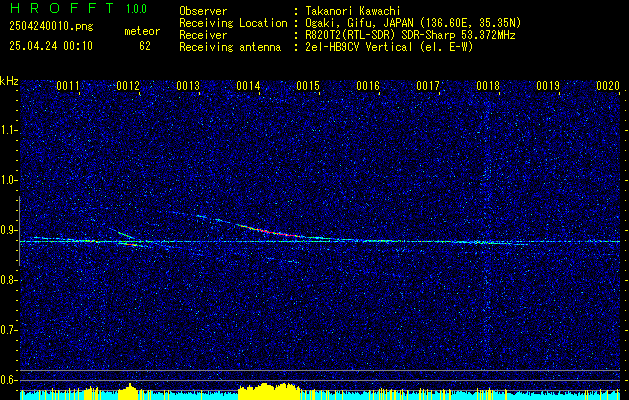The height and width of the screenshot is (400, 629).
Task: Click the 0.7 frequency axis label
Action: (x=8, y=330)
